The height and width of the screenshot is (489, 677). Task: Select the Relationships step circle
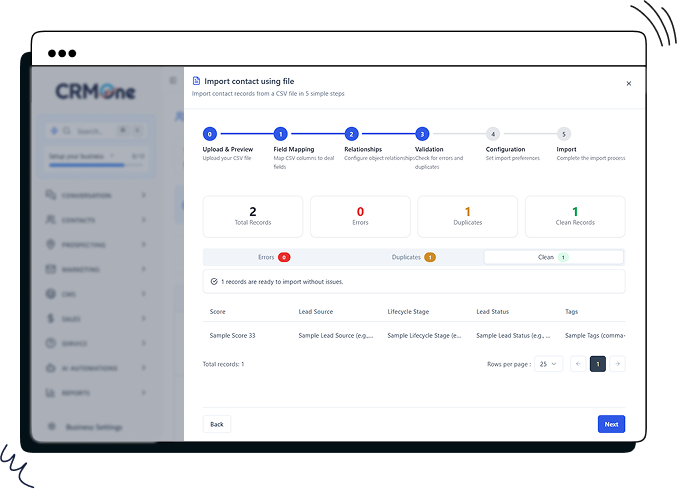(x=351, y=134)
